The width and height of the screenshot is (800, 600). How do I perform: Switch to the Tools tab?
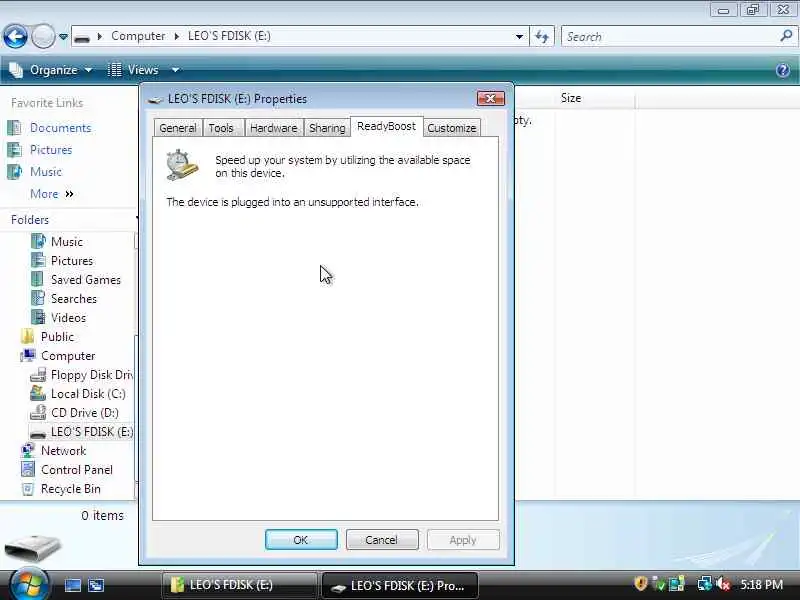(221, 128)
